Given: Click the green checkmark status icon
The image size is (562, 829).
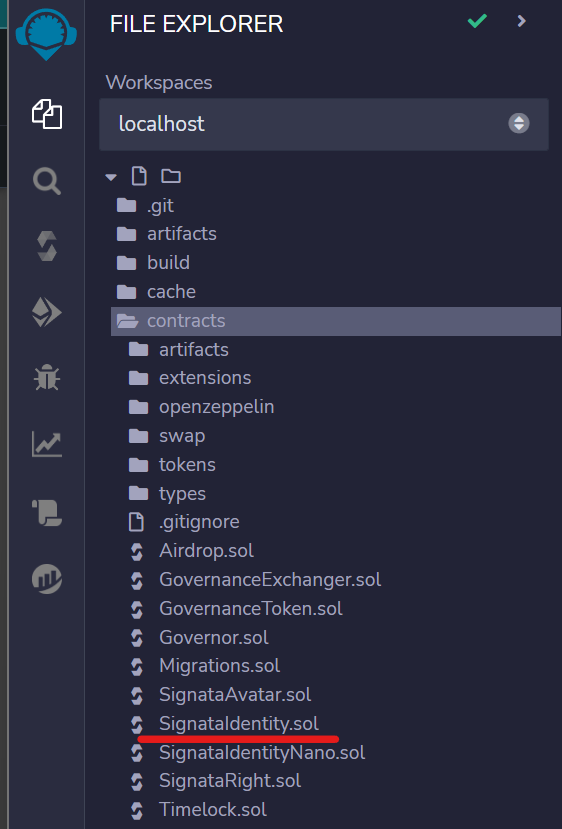Looking at the screenshot, I should [477, 21].
